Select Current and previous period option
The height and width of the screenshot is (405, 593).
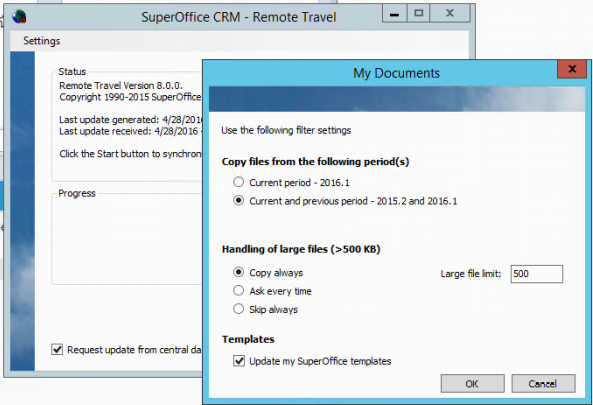(238, 200)
